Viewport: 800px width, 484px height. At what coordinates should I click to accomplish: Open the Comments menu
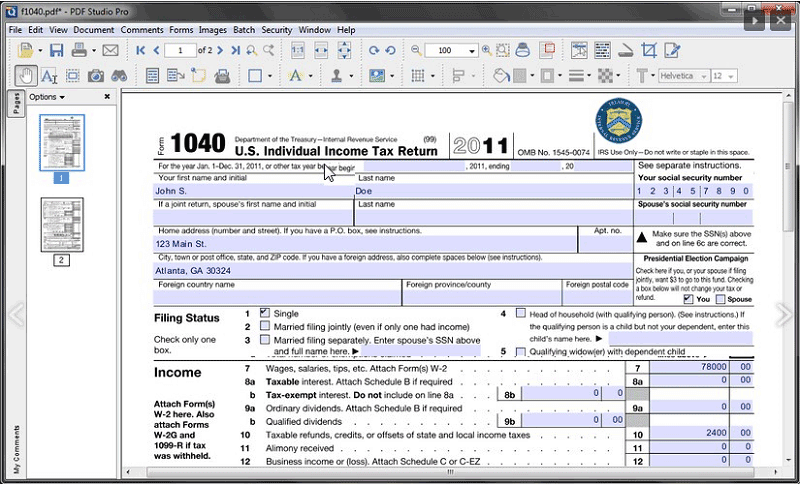142,30
